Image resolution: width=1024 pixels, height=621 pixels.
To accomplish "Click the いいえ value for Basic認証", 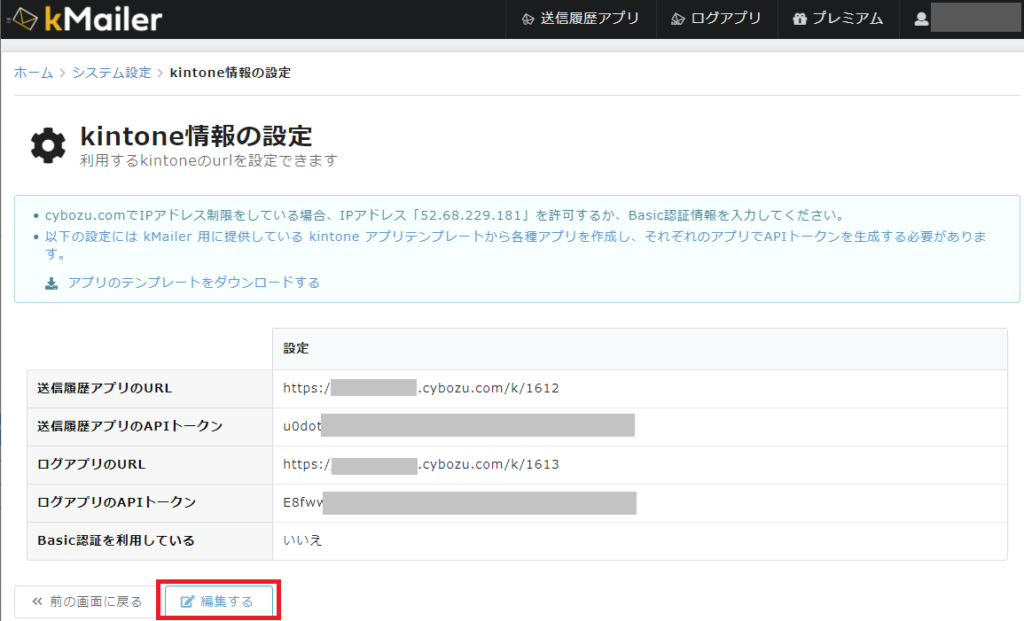I will point(292,541).
